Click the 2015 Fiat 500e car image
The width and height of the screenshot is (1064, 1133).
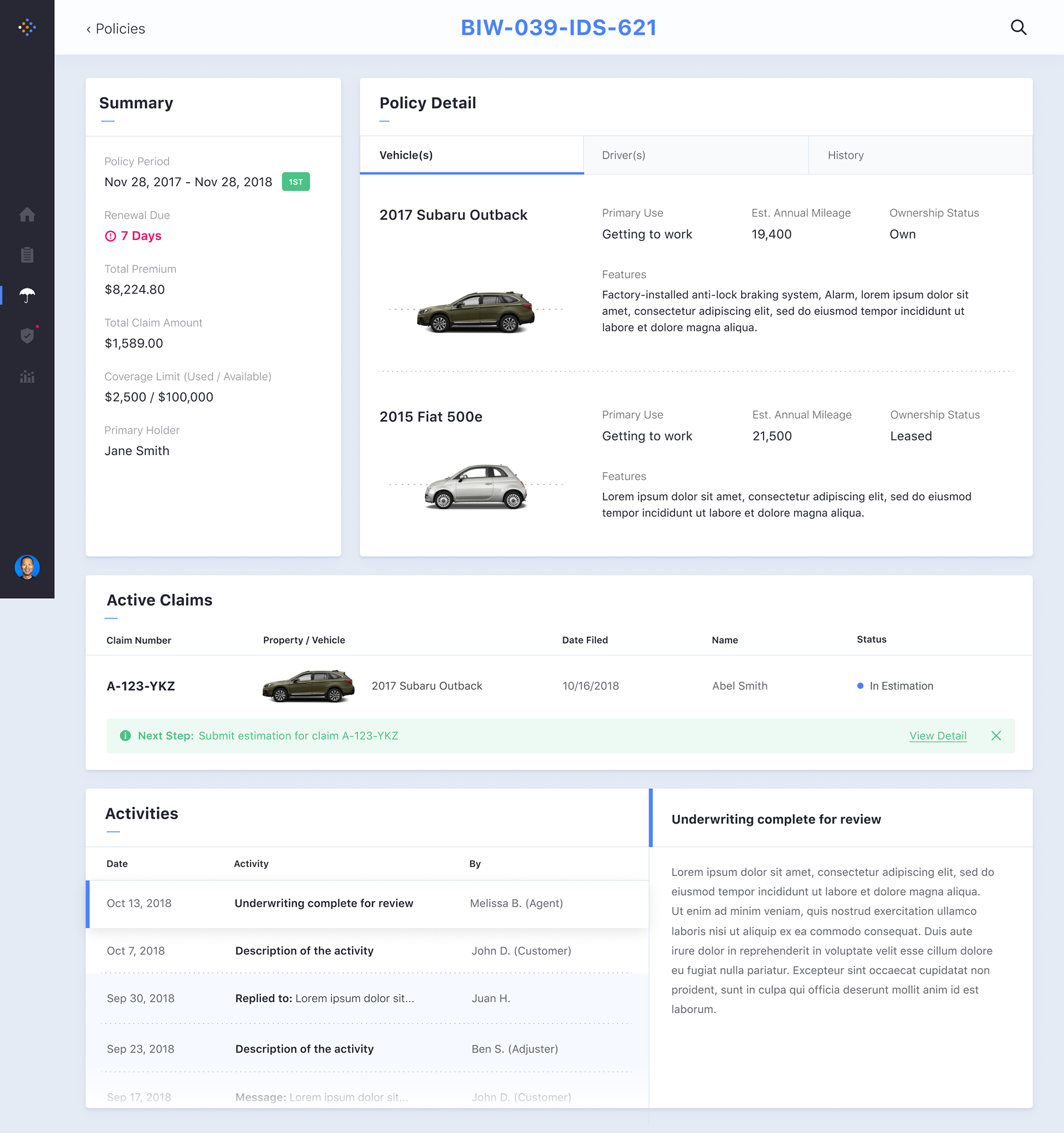(476, 486)
